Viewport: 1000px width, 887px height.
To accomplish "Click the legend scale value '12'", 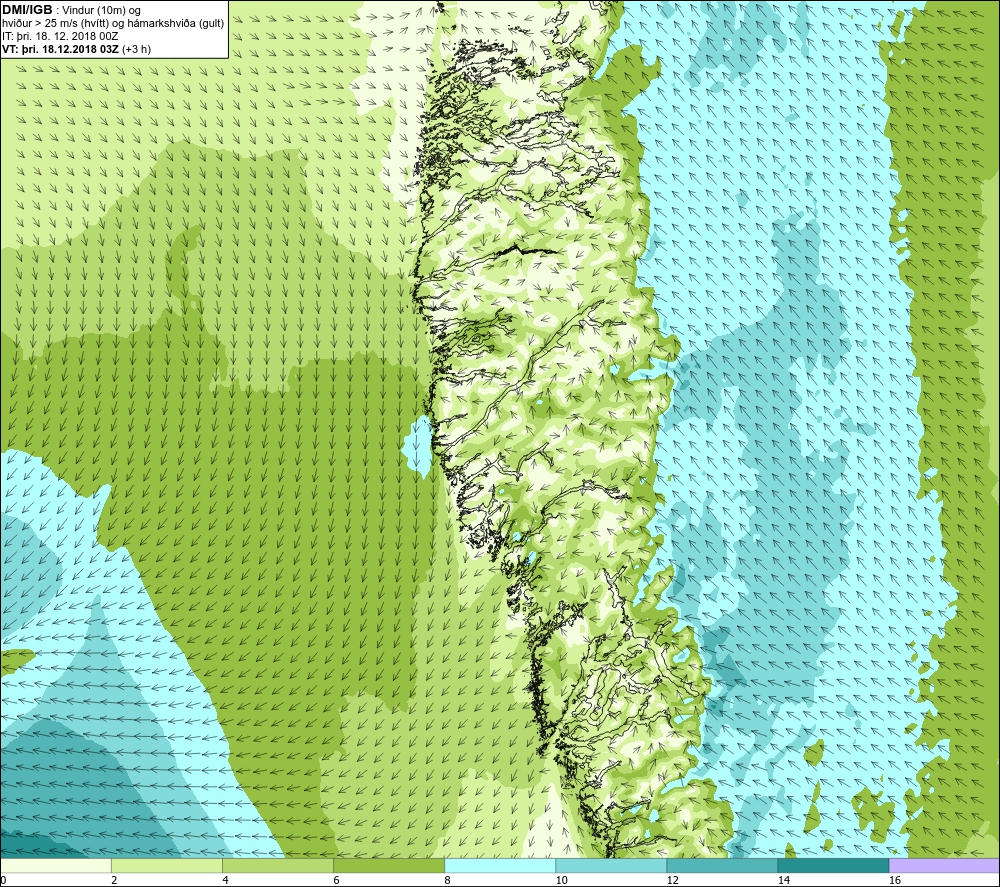I will click(672, 880).
